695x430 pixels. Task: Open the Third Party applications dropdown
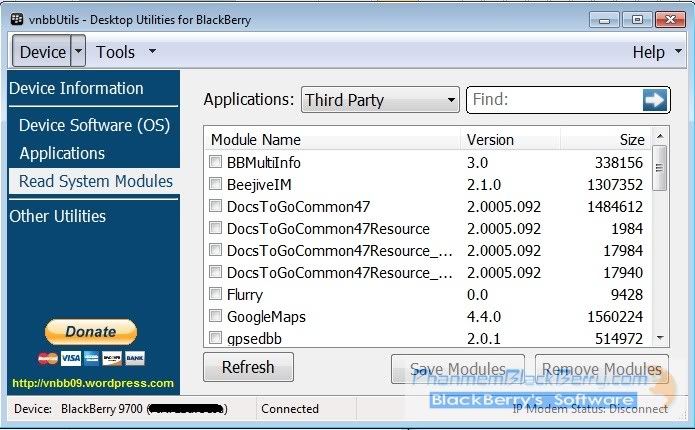[380, 100]
